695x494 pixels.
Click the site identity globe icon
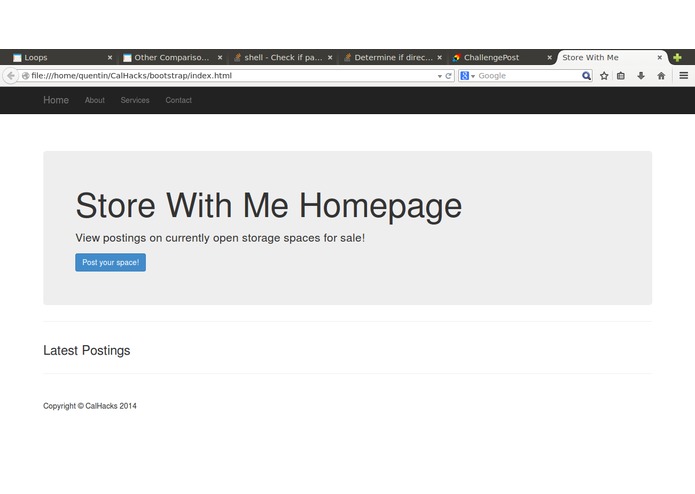(25, 76)
